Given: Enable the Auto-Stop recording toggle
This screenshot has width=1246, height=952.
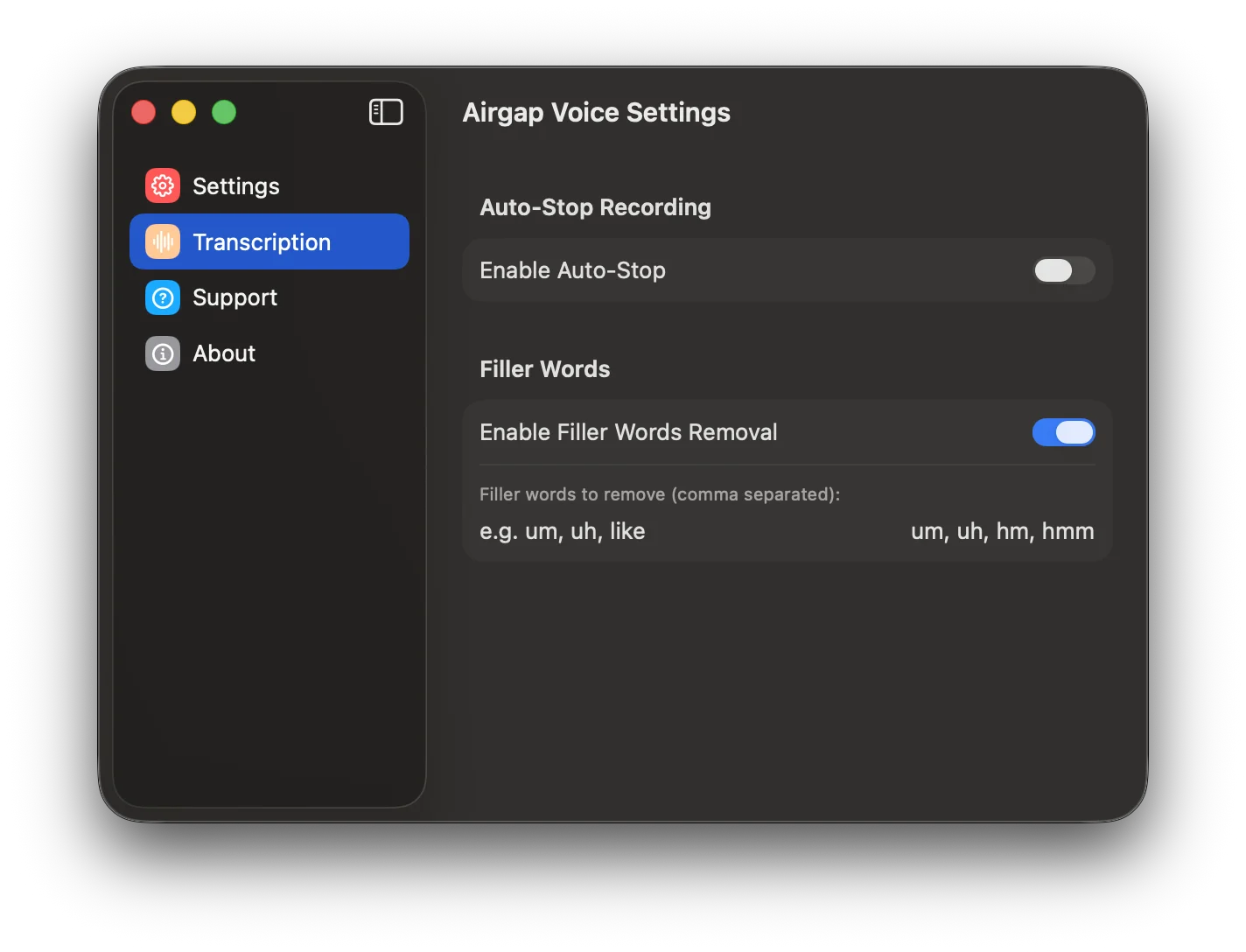Looking at the screenshot, I should point(1063,270).
